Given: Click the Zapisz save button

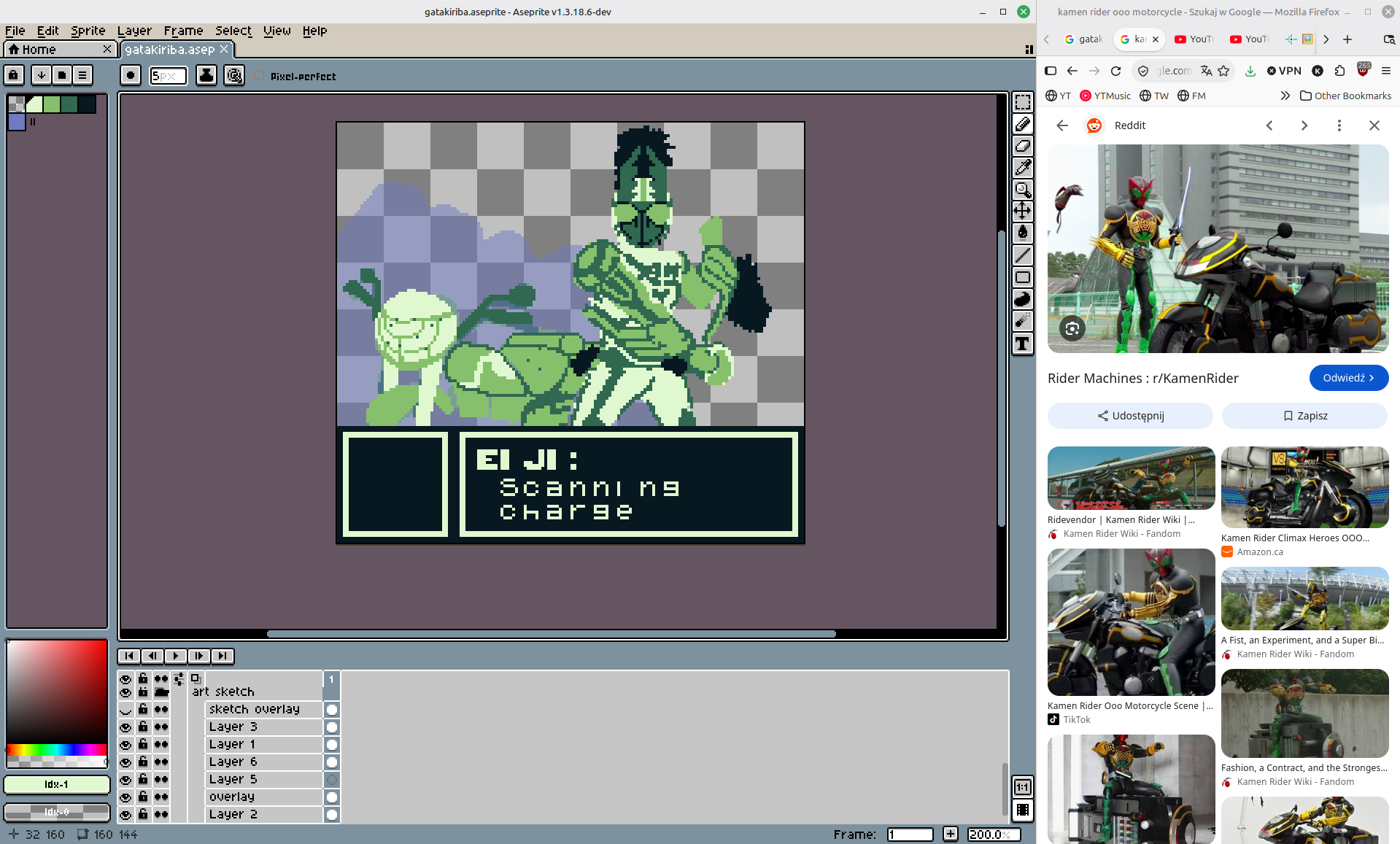Looking at the screenshot, I should (x=1304, y=416).
